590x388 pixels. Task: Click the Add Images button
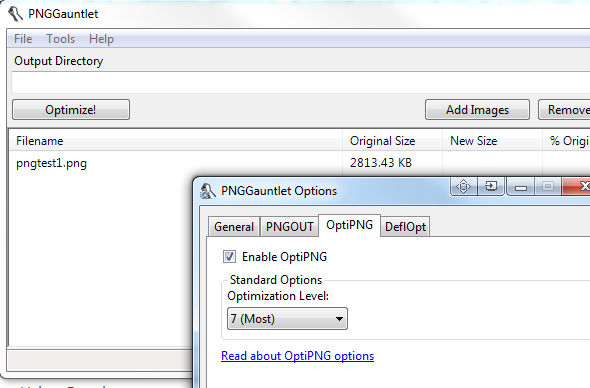[477, 110]
